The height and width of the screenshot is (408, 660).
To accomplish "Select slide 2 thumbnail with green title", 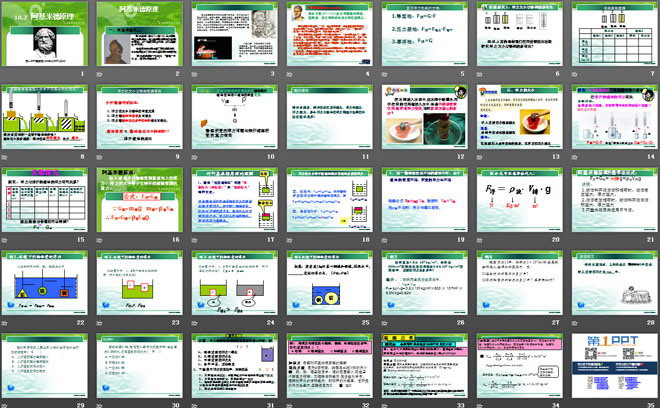I will click(140, 34).
